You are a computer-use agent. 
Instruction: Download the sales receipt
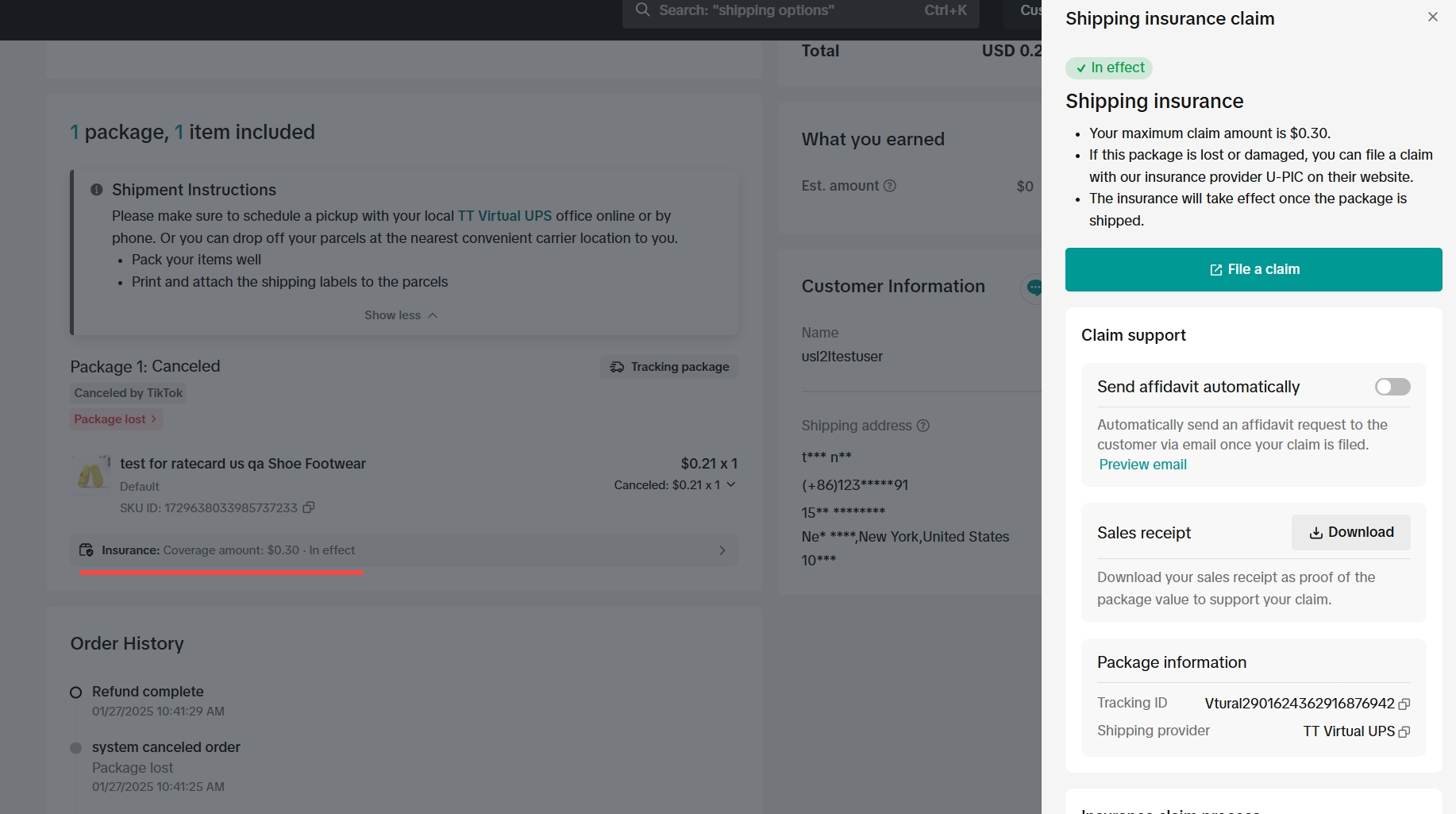[x=1350, y=532]
